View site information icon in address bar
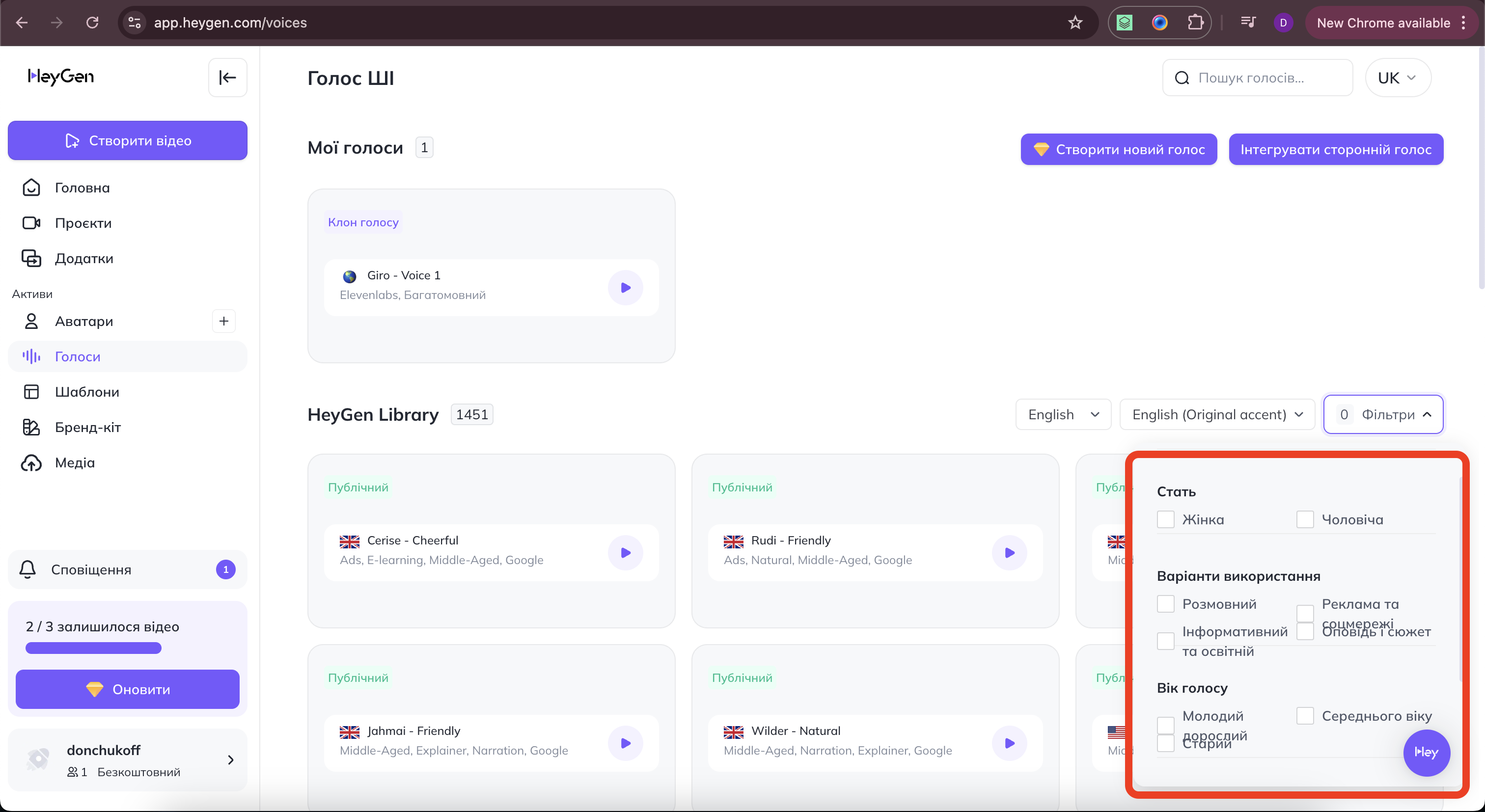The image size is (1485, 812). point(135,23)
